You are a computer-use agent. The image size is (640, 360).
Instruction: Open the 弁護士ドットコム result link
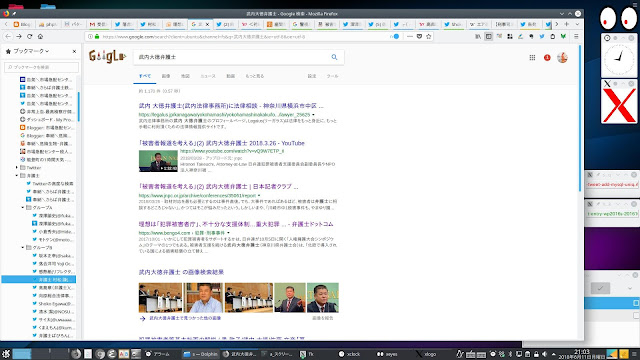(x=236, y=224)
